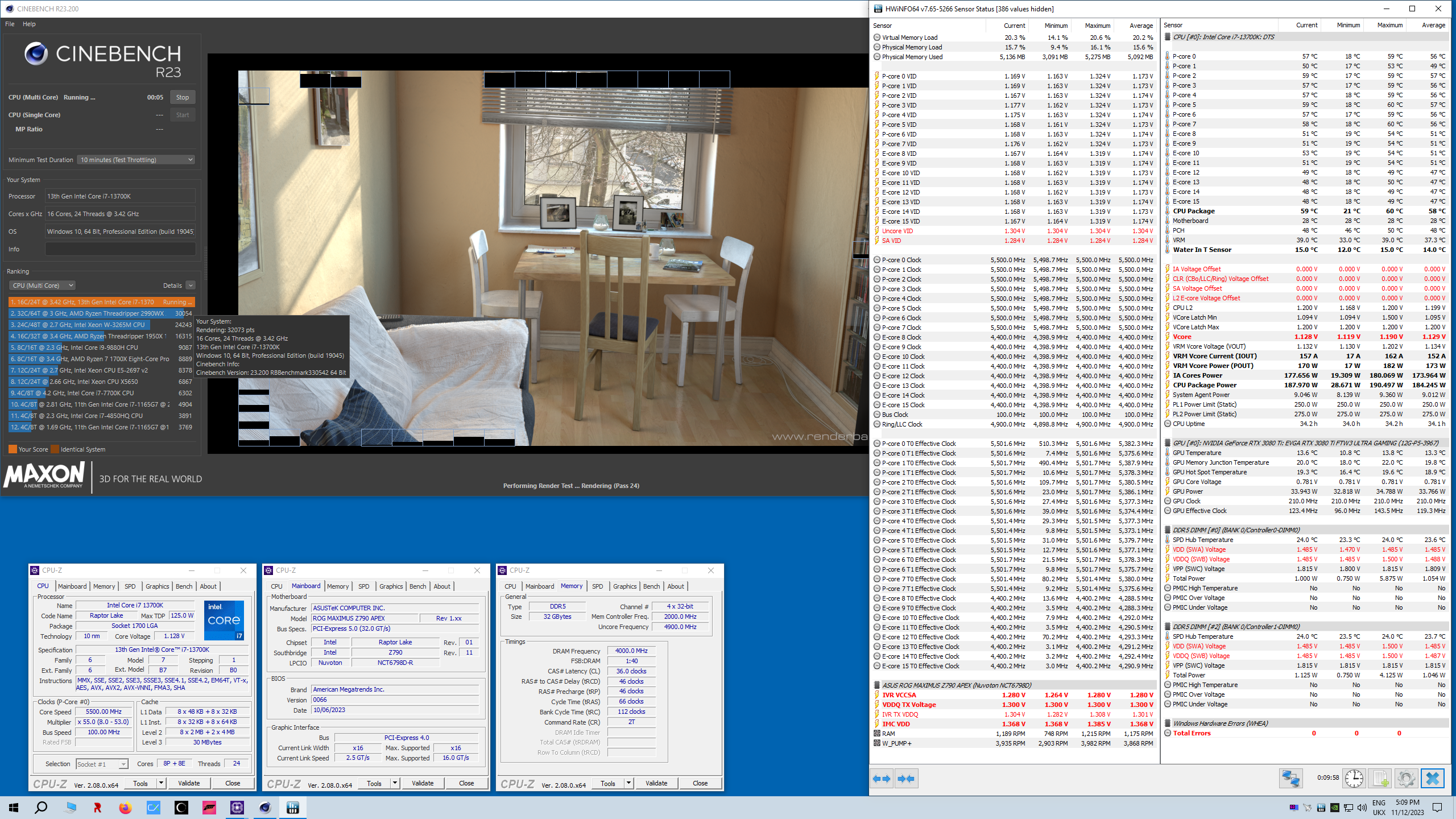Start logging with HWiNFO sheet-plus icon

click(x=1380, y=778)
